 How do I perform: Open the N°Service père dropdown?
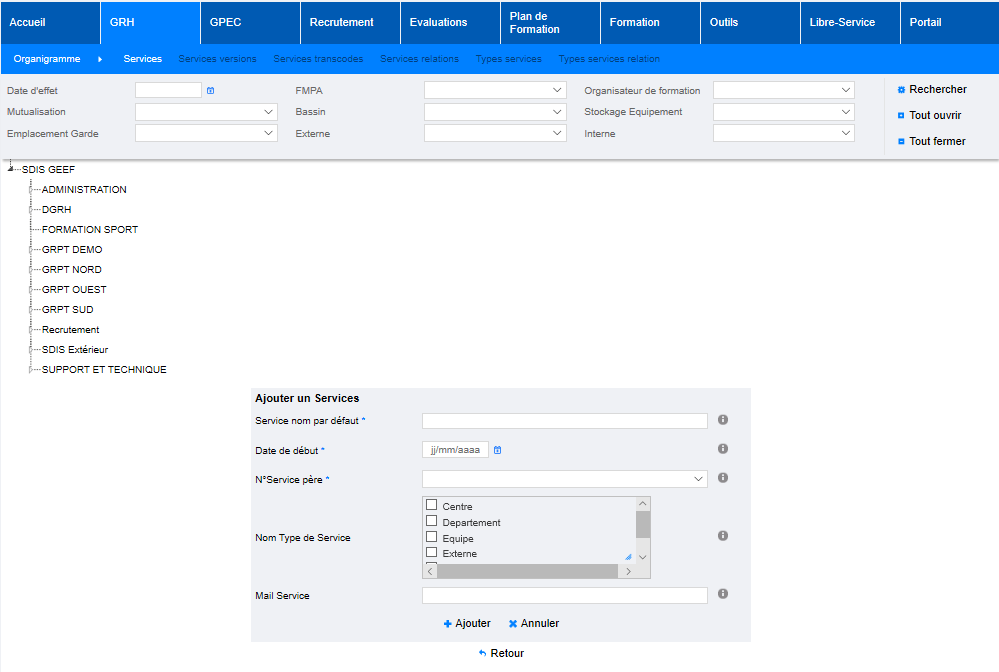[565, 479]
